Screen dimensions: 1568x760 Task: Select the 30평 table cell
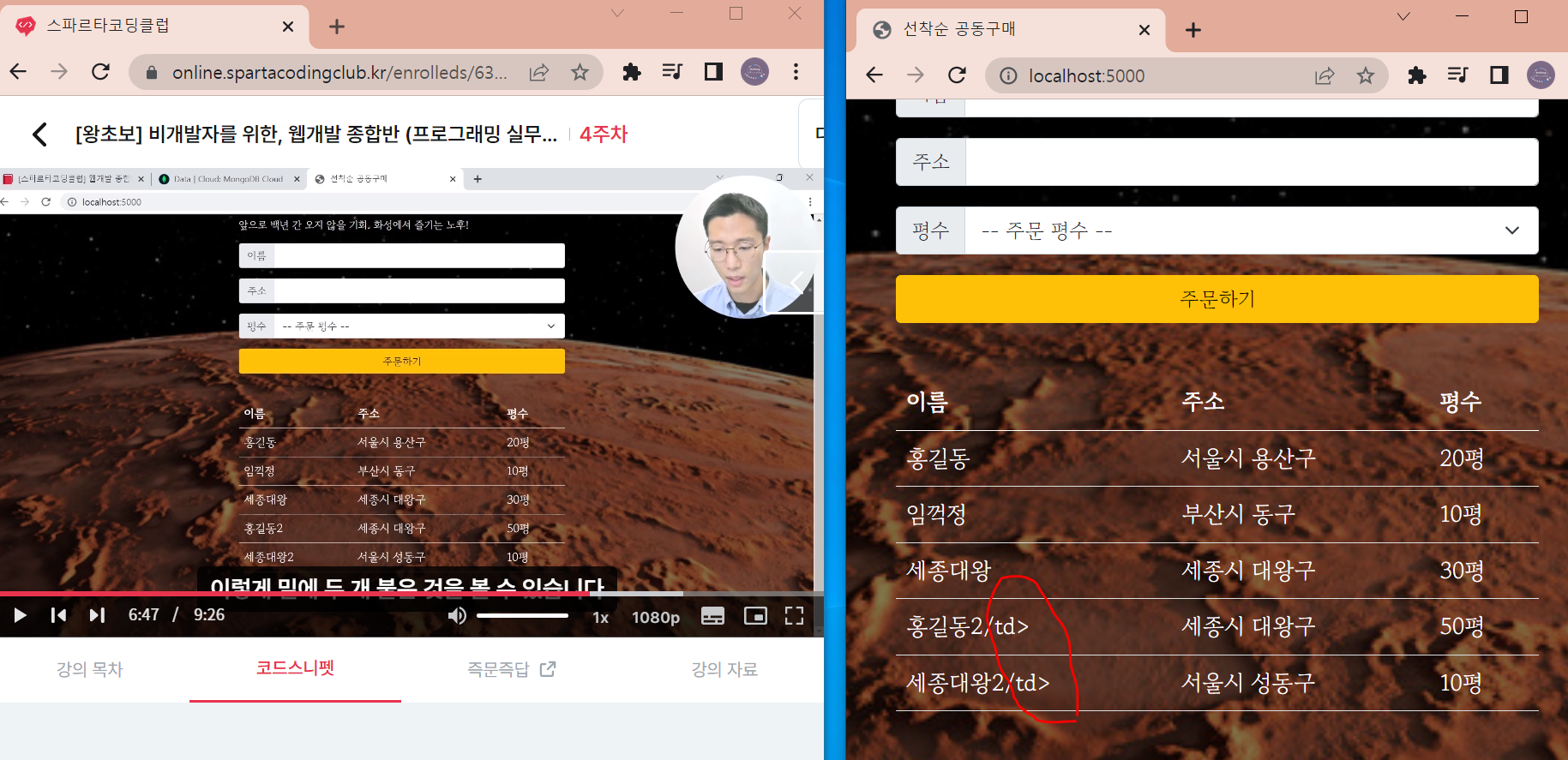point(1462,571)
